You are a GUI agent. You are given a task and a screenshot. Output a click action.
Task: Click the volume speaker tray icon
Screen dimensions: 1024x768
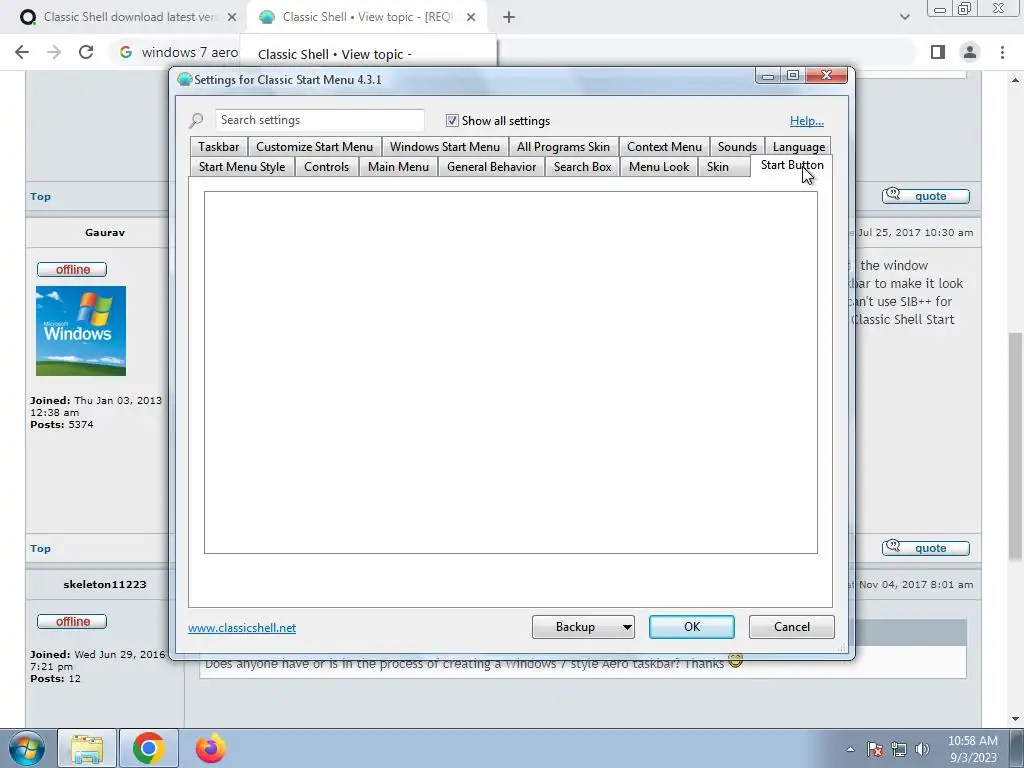coord(922,750)
